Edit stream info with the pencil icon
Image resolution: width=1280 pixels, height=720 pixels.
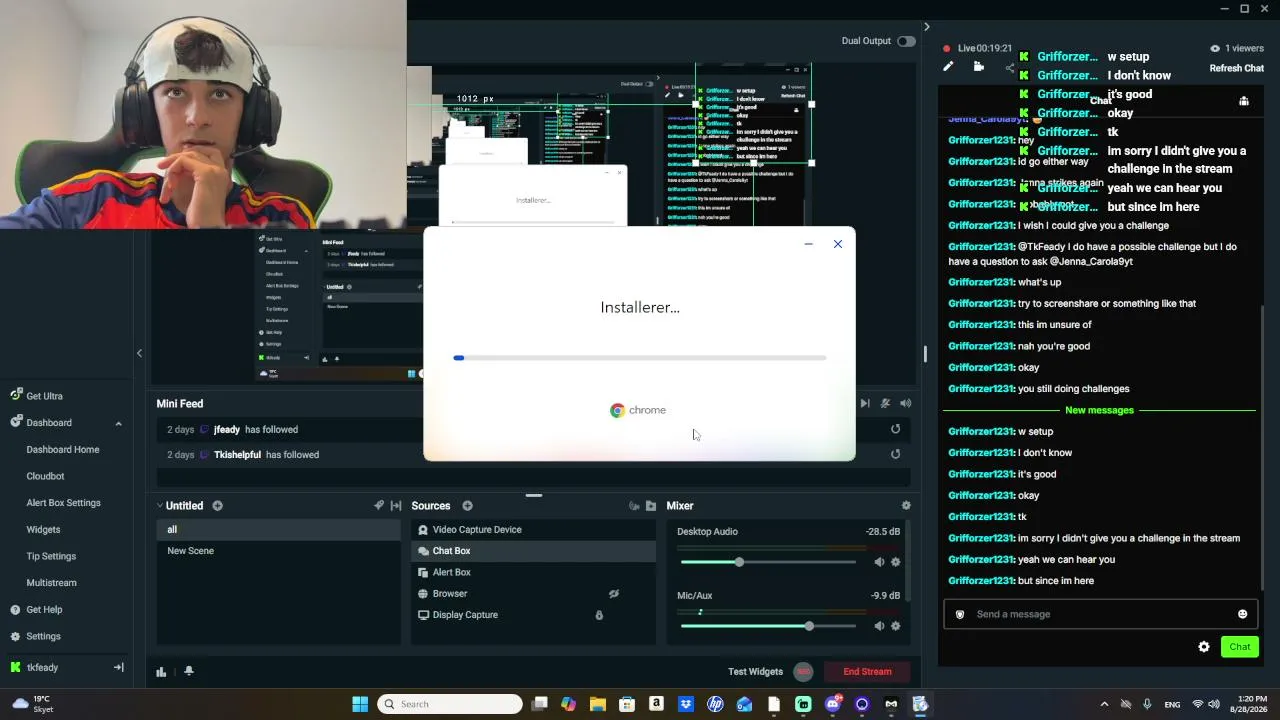pyautogui.click(x=948, y=67)
